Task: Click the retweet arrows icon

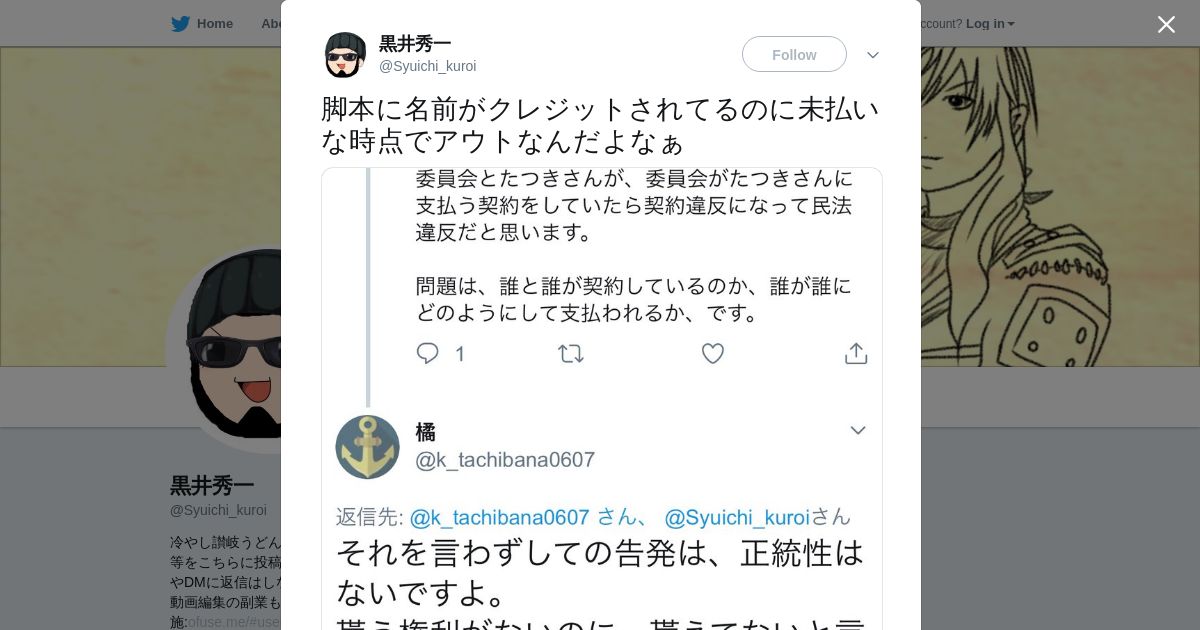Action: 571,354
